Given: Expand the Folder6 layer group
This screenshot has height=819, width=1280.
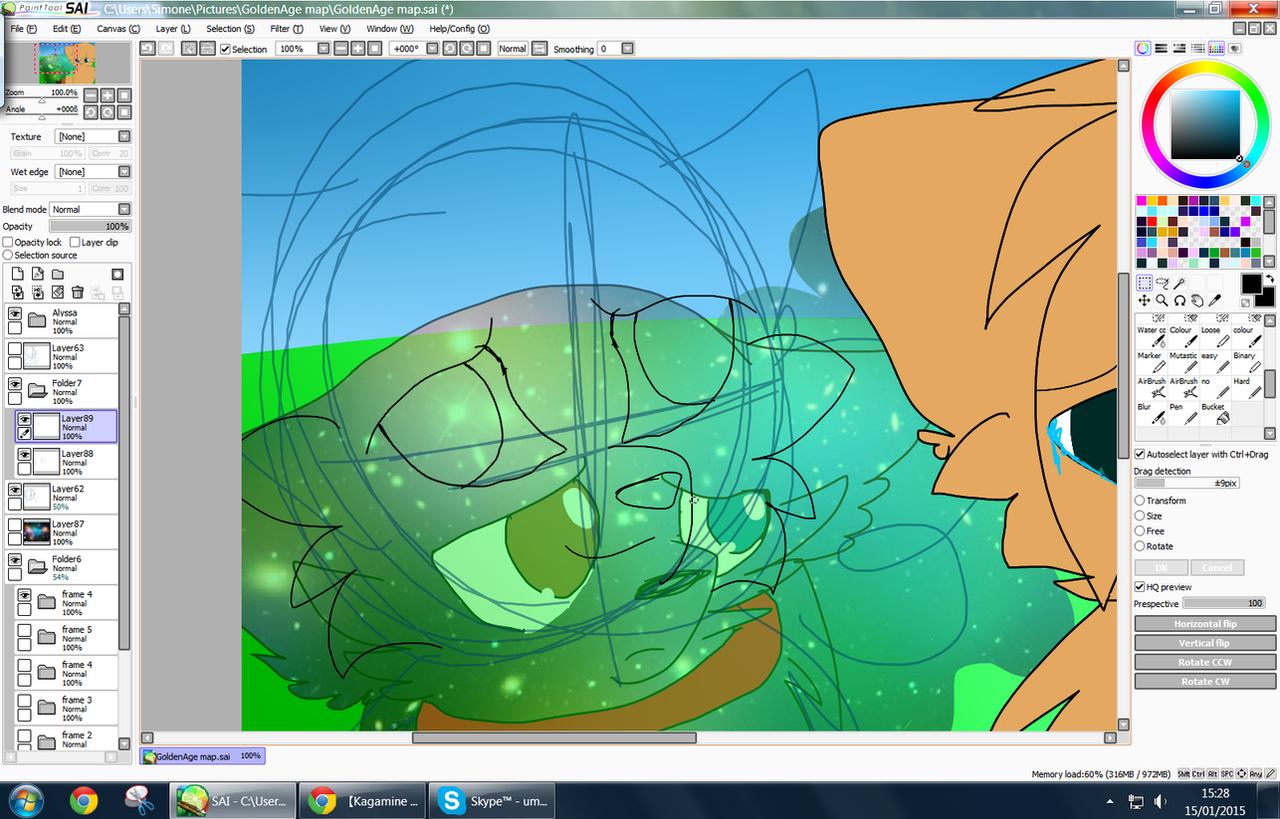Looking at the screenshot, I should click(38, 566).
